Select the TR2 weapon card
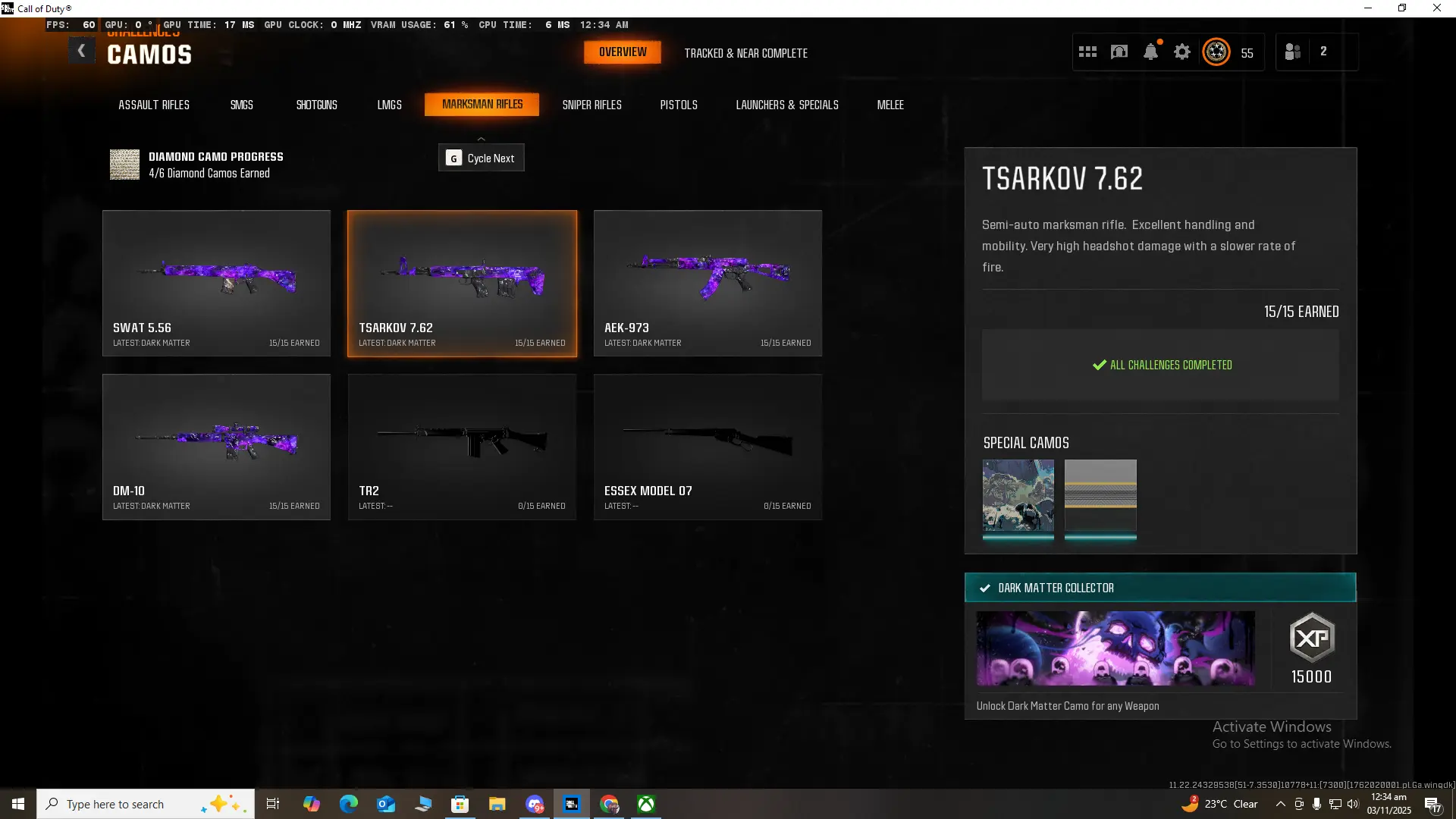This screenshot has height=819, width=1456. pyautogui.click(x=462, y=447)
